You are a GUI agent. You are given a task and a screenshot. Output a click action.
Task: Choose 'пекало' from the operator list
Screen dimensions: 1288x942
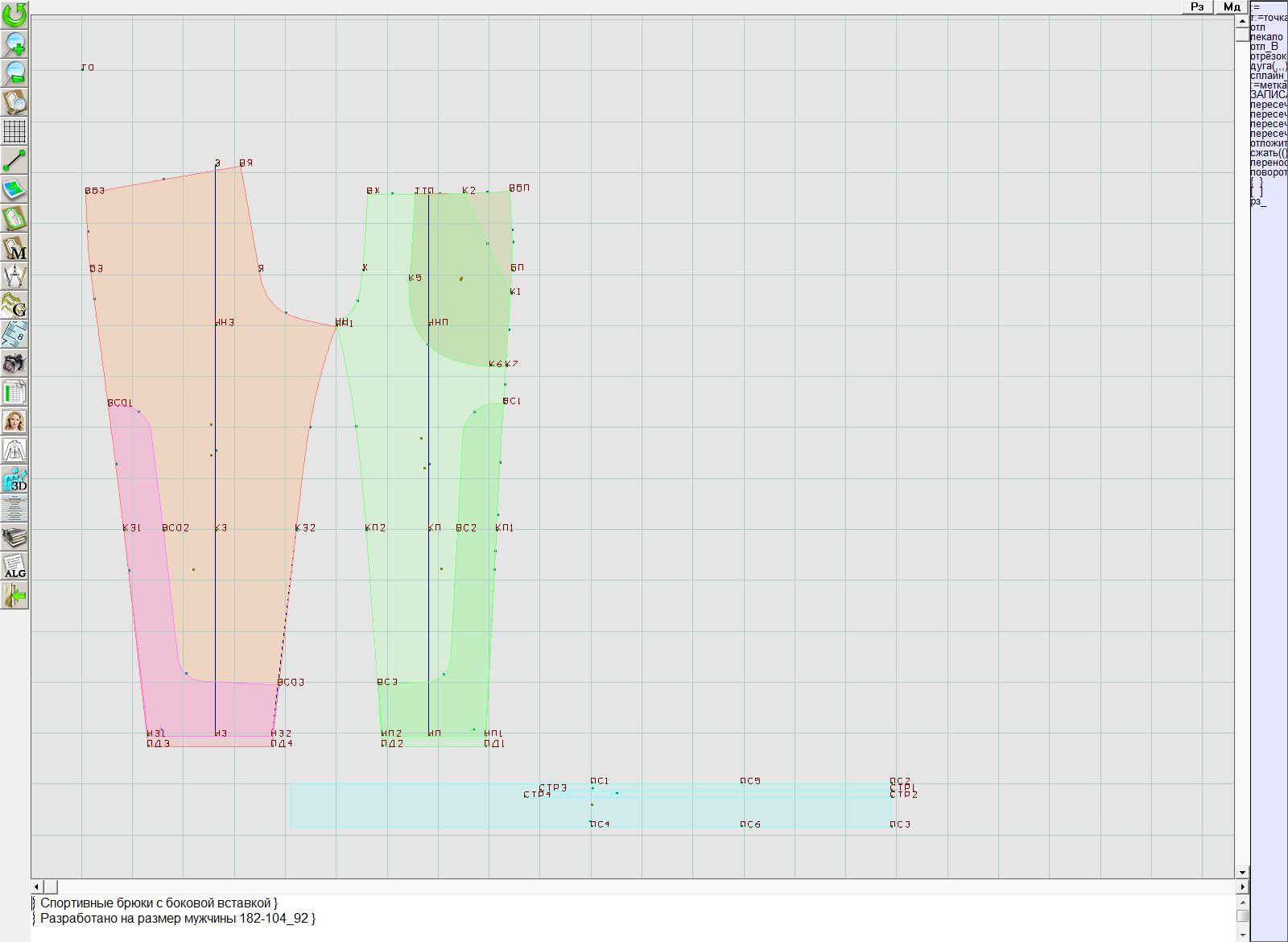(x=1267, y=37)
